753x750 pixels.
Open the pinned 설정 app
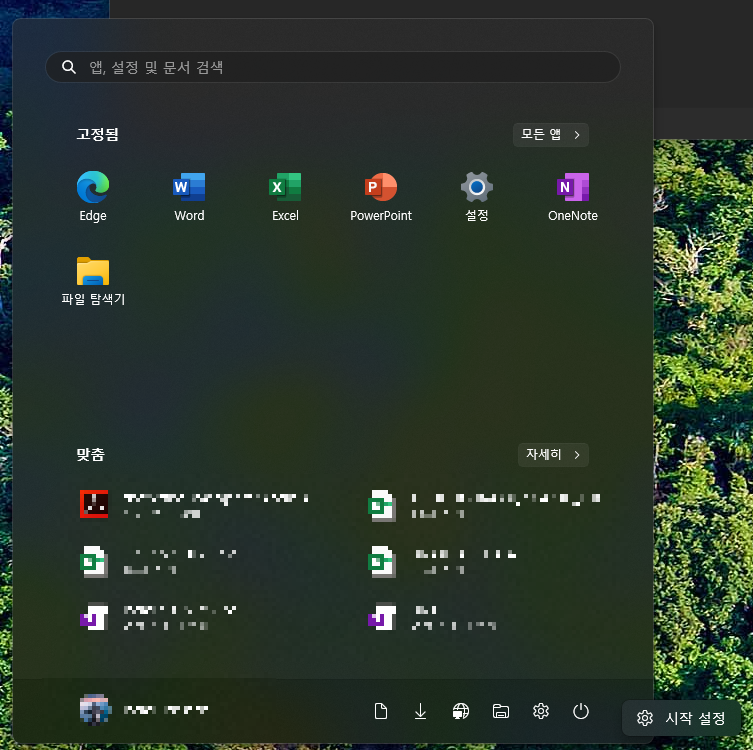click(477, 196)
